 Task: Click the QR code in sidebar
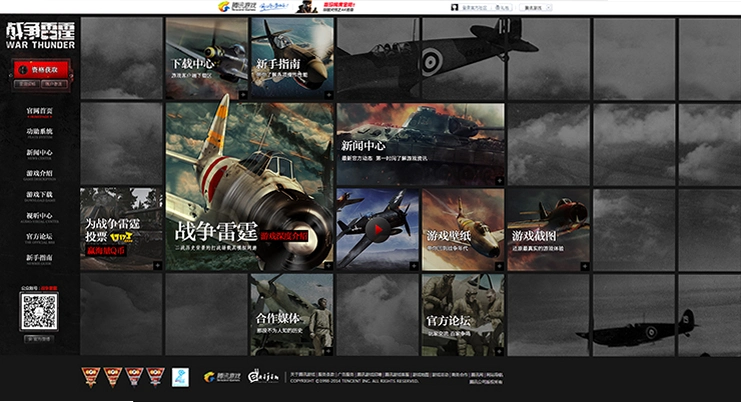[x=39, y=311]
